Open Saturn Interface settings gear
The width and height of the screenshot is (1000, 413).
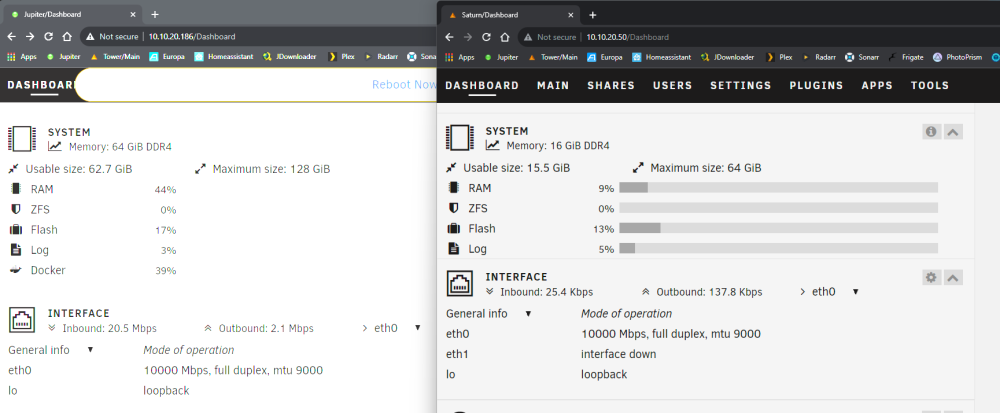coord(932,277)
